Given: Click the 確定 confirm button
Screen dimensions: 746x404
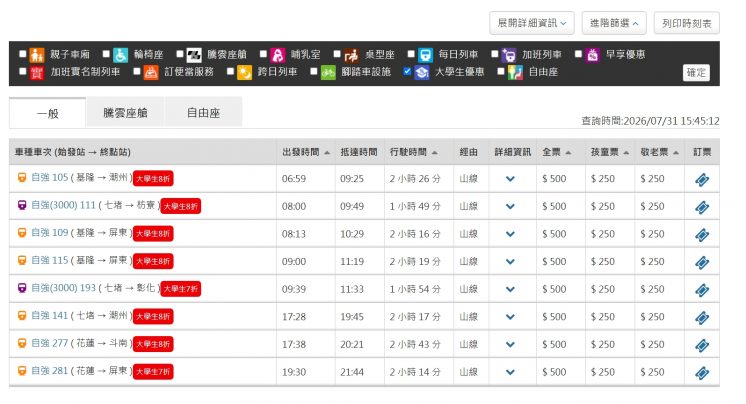Looking at the screenshot, I should 696,73.
